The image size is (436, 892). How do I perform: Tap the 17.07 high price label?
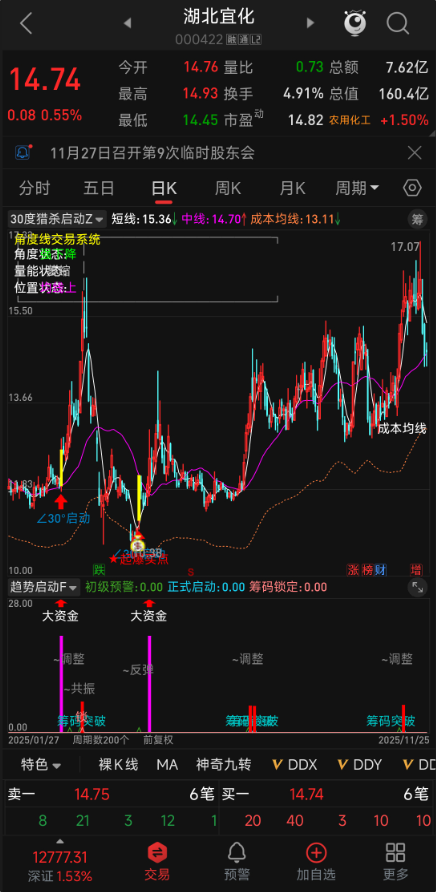405,247
